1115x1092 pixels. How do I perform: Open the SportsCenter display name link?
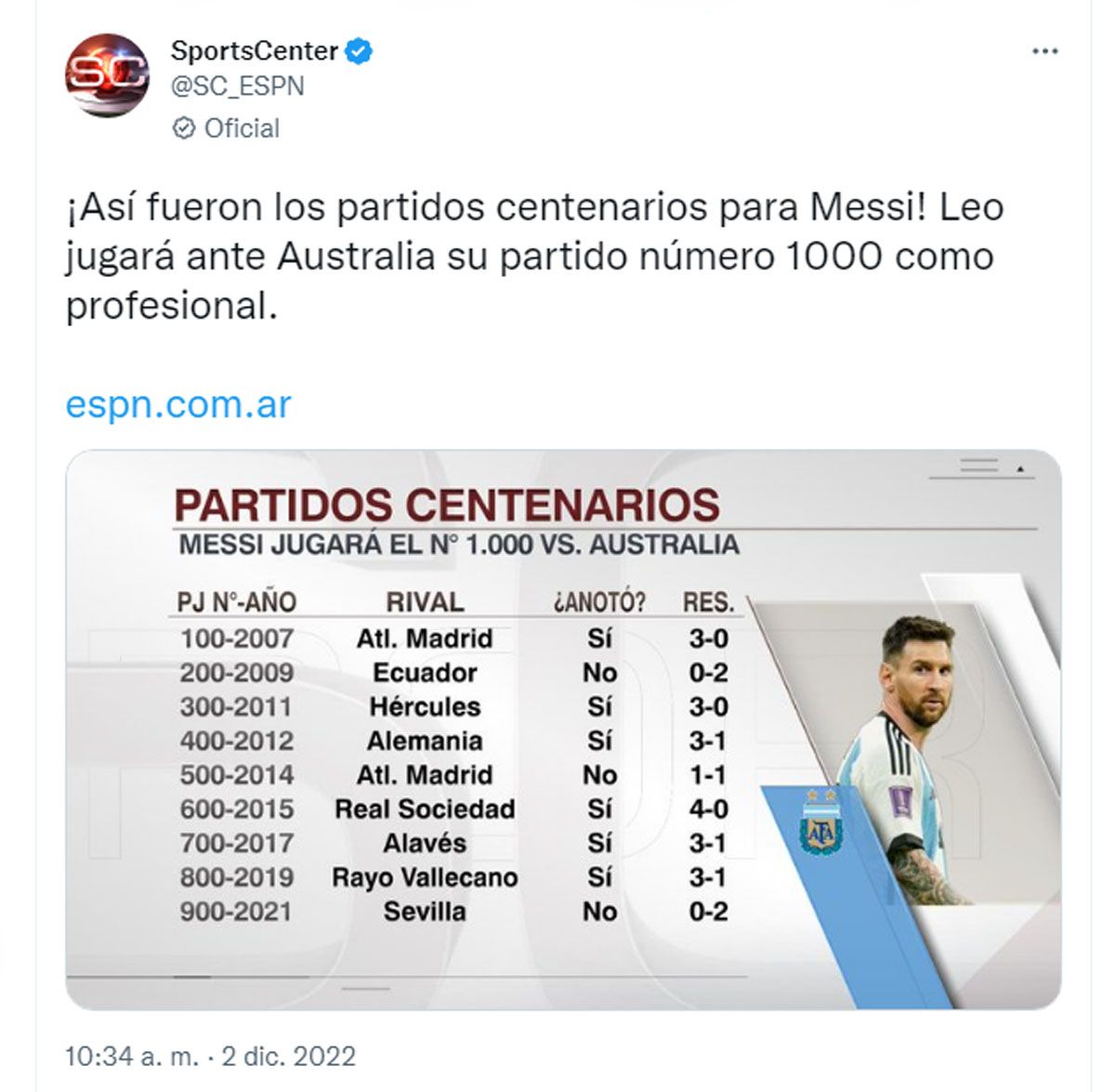point(254,51)
